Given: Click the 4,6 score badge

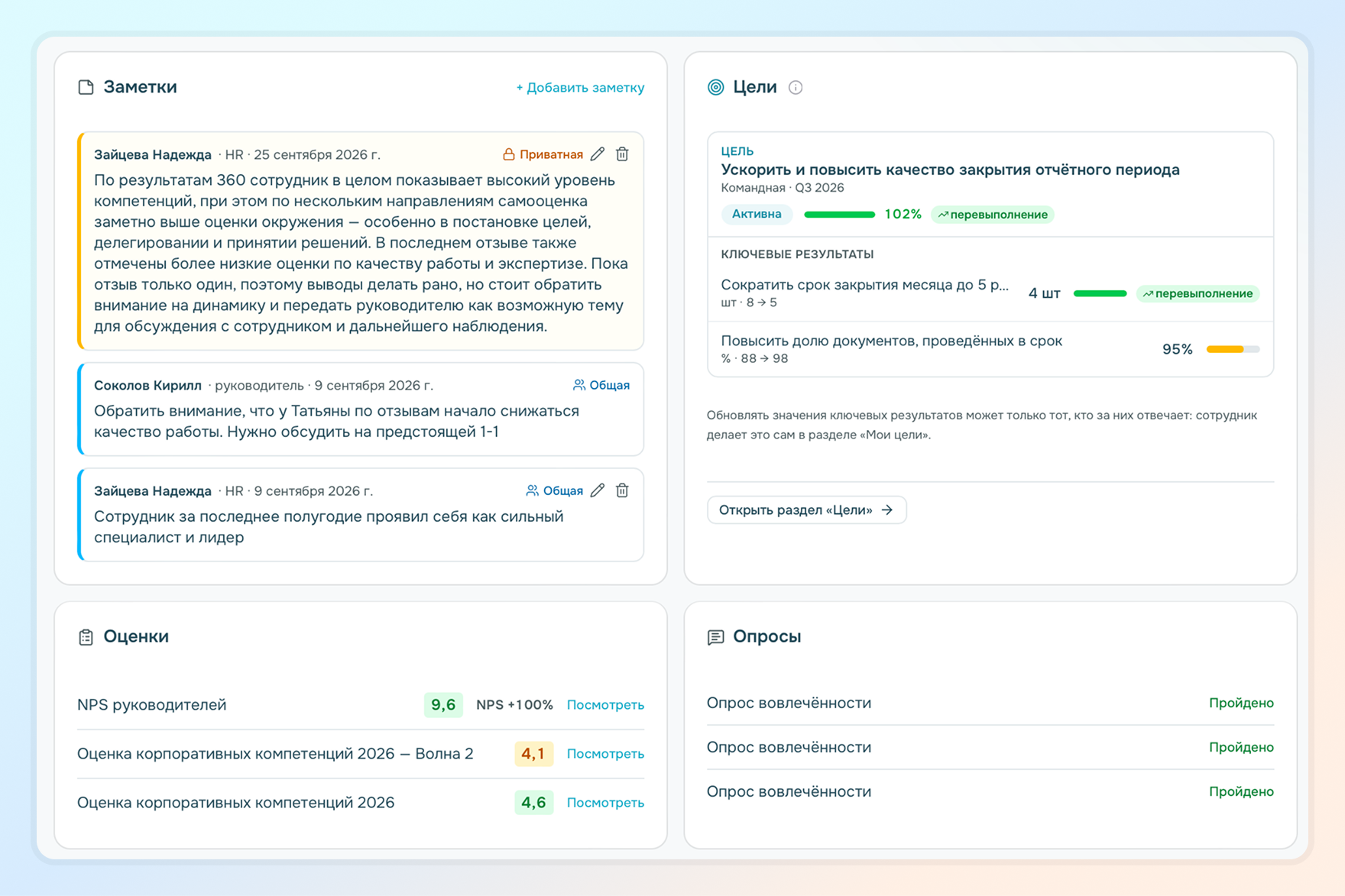Looking at the screenshot, I should click(533, 802).
